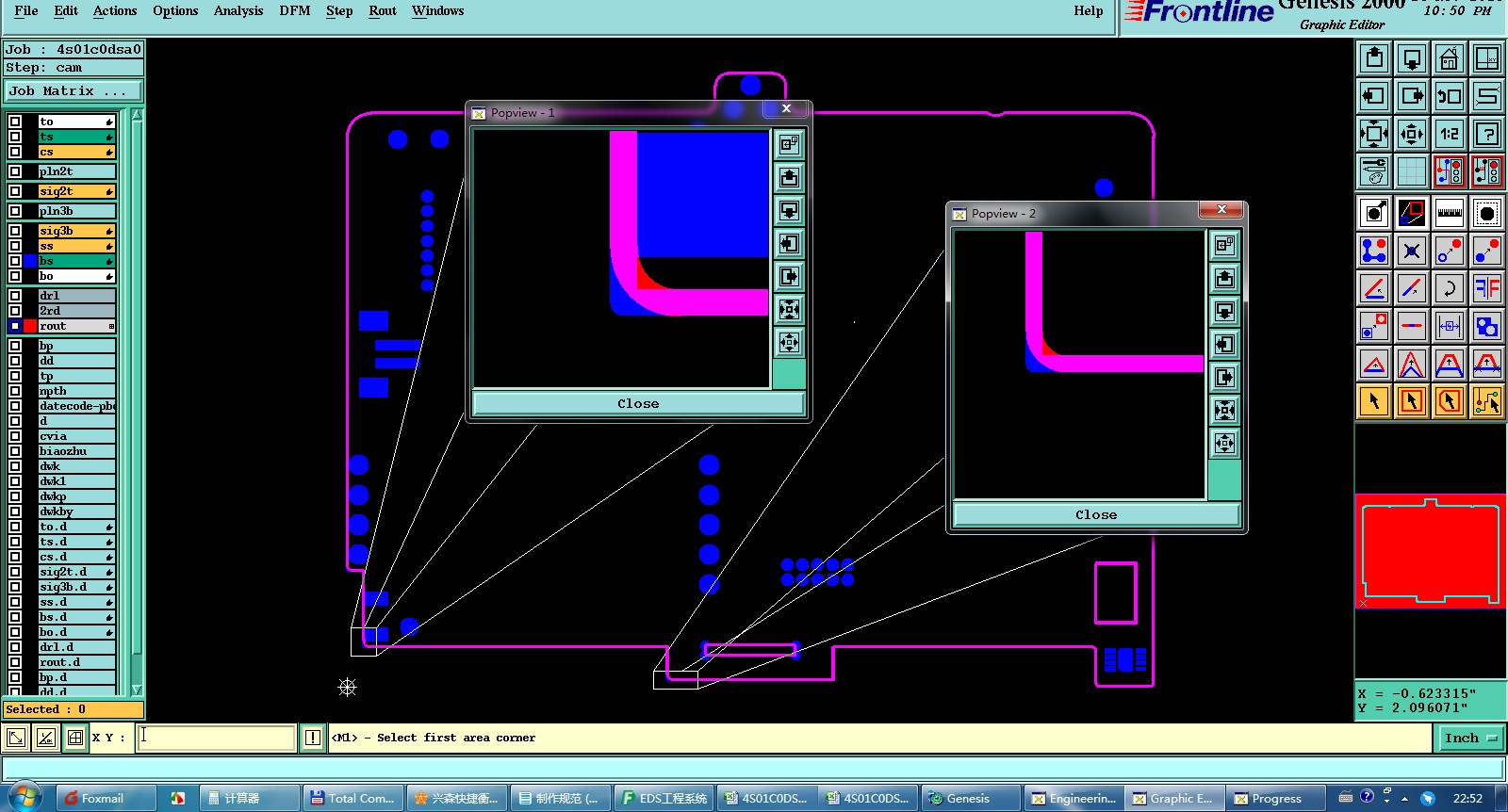Image resolution: width=1508 pixels, height=812 pixels.
Task: Toggle the 'pln2t' layer checkbox
Action: click(x=15, y=171)
